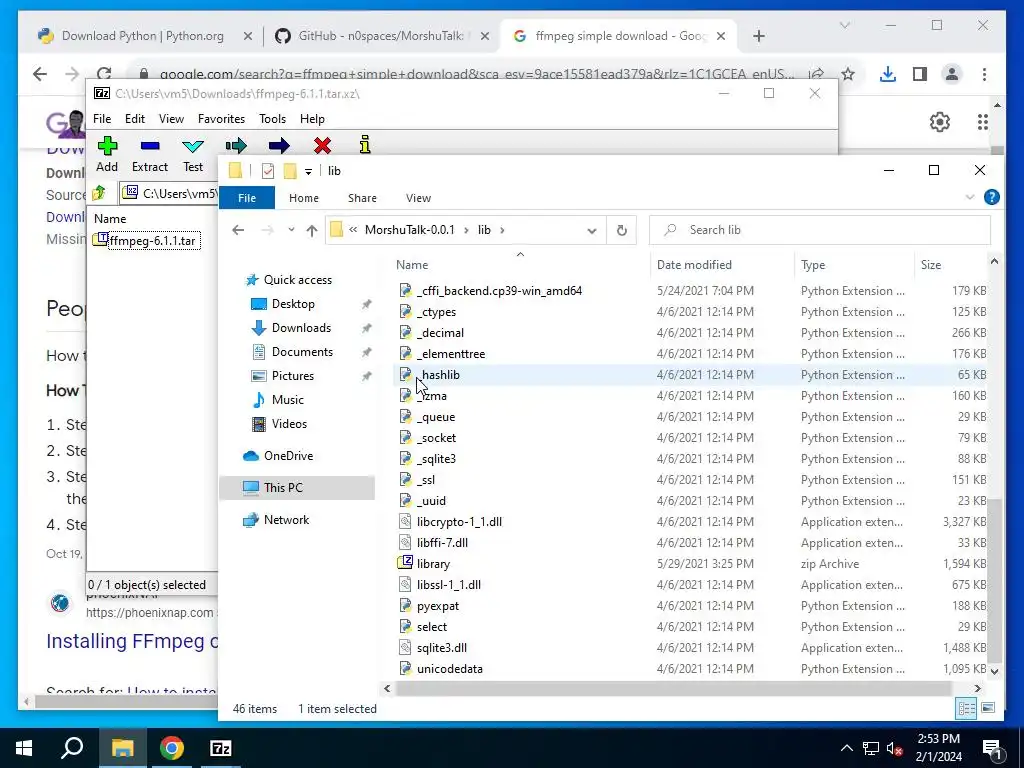The image size is (1024, 768).
Task: Open quick access toolbar customize dropdown
Action: pos(308,171)
